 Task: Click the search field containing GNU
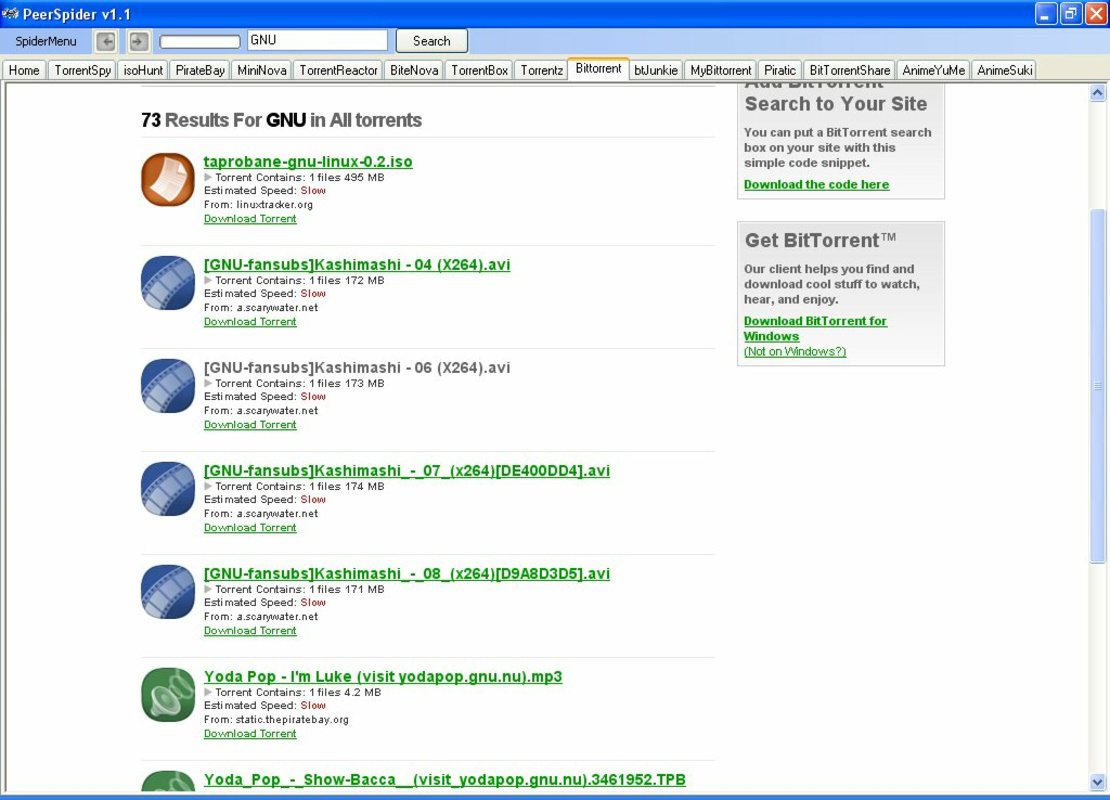click(x=317, y=40)
